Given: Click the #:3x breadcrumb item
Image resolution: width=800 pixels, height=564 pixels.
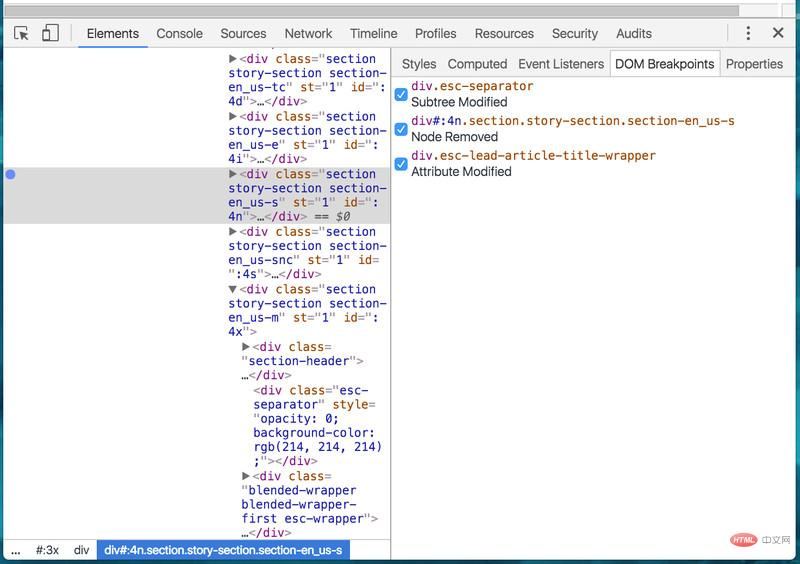Looking at the screenshot, I should [x=47, y=550].
